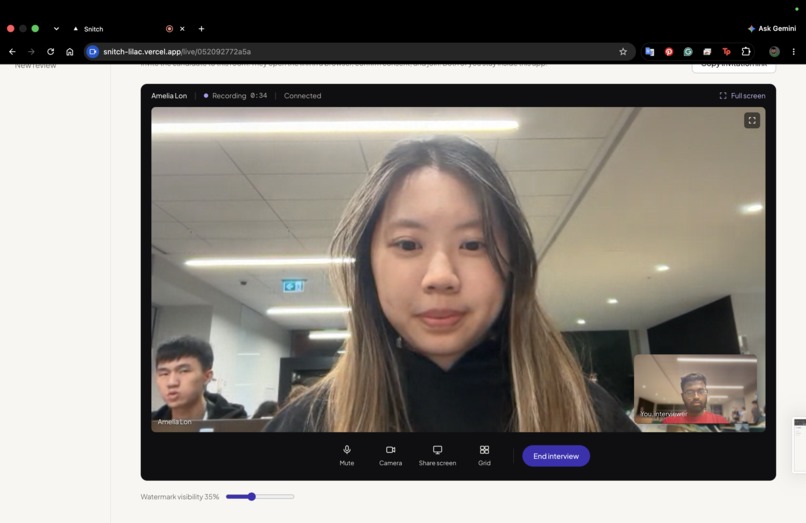The image size is (806, 523).
Task: Go forward in browser history
Action: (31, 51)
